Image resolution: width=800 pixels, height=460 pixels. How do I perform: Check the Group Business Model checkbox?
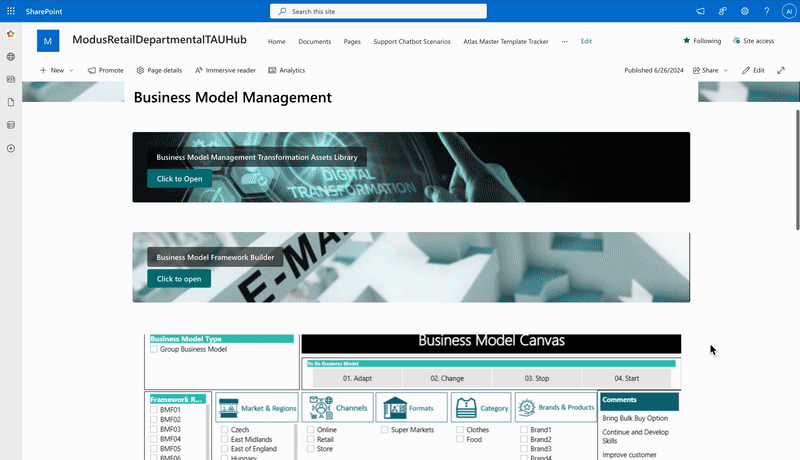[154, 349]
